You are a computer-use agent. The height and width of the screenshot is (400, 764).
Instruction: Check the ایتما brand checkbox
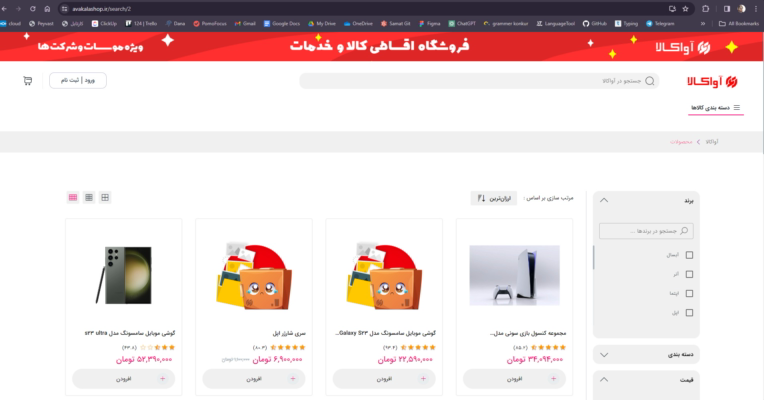coord(689,293)
